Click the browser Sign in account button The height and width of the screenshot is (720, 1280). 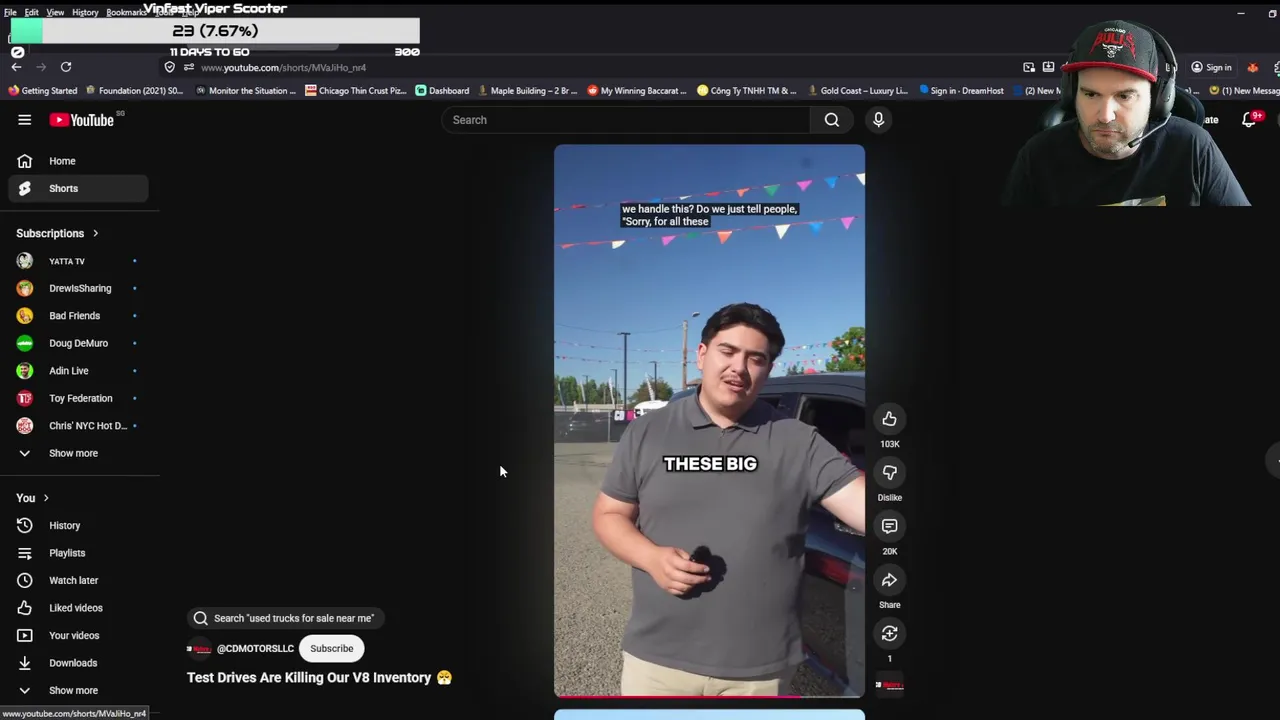pyautogui.click(x=1212, y=67)
